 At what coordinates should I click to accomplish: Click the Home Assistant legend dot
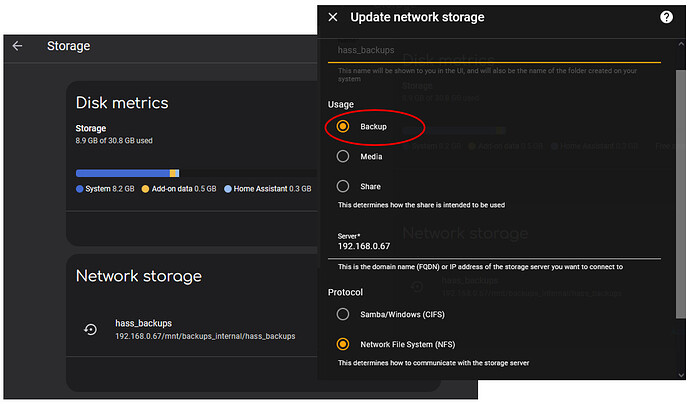point(227,188)
